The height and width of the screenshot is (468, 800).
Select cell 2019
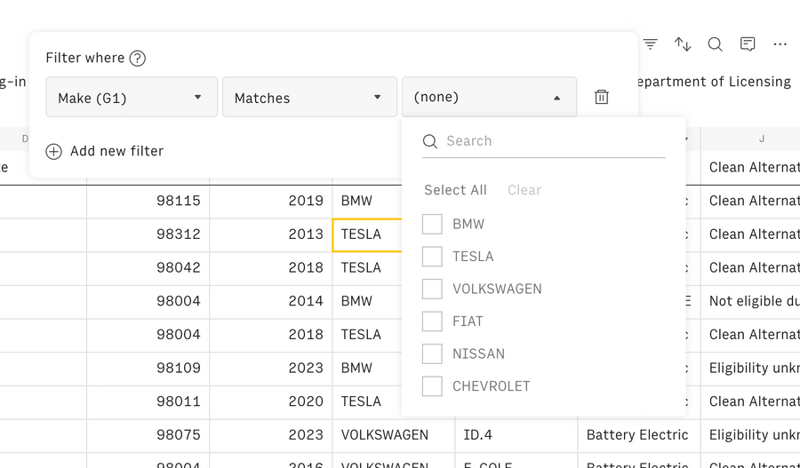click(x=271, y=201)
